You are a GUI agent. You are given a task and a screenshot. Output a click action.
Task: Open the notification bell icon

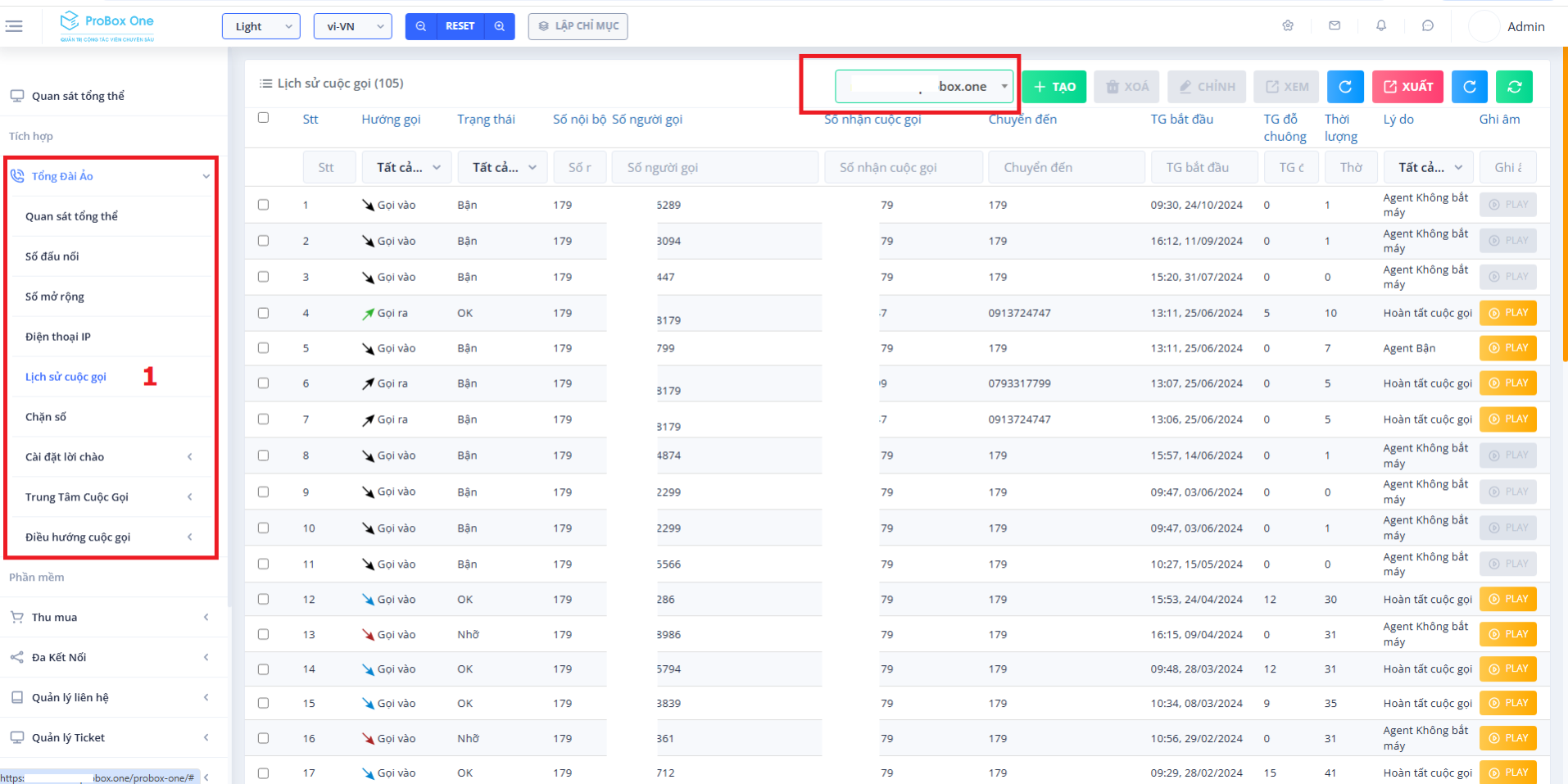1381,26
